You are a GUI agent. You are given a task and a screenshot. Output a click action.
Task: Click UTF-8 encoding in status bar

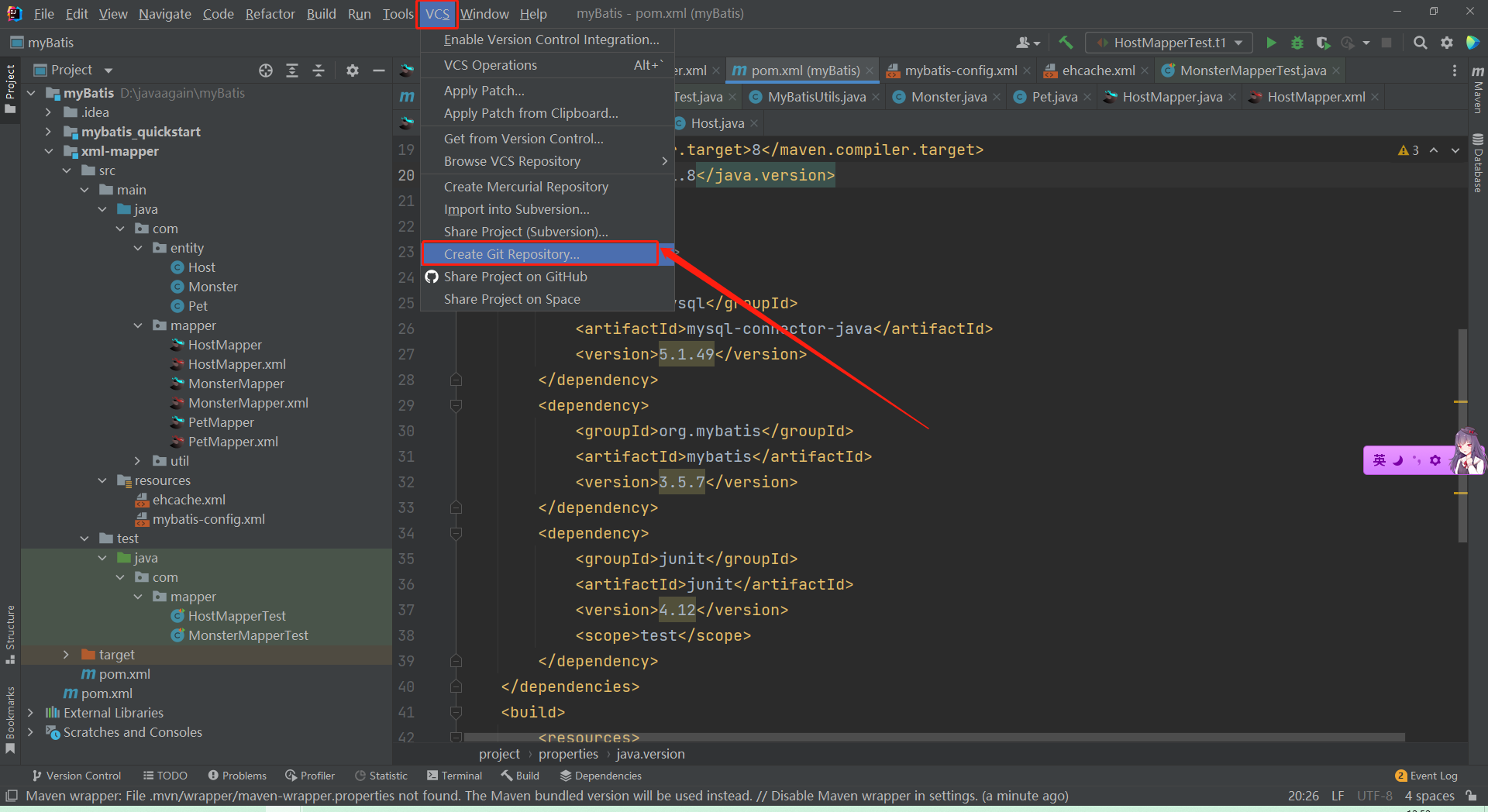pos(1375,796)
